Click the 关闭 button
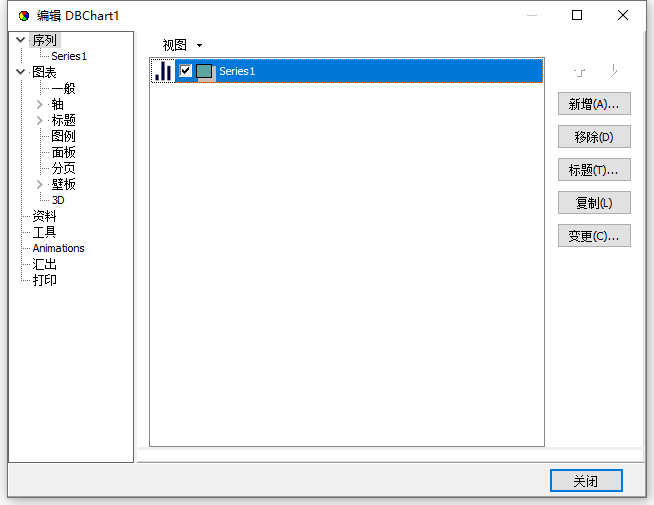The image size is (654, 505). [586, 481]
